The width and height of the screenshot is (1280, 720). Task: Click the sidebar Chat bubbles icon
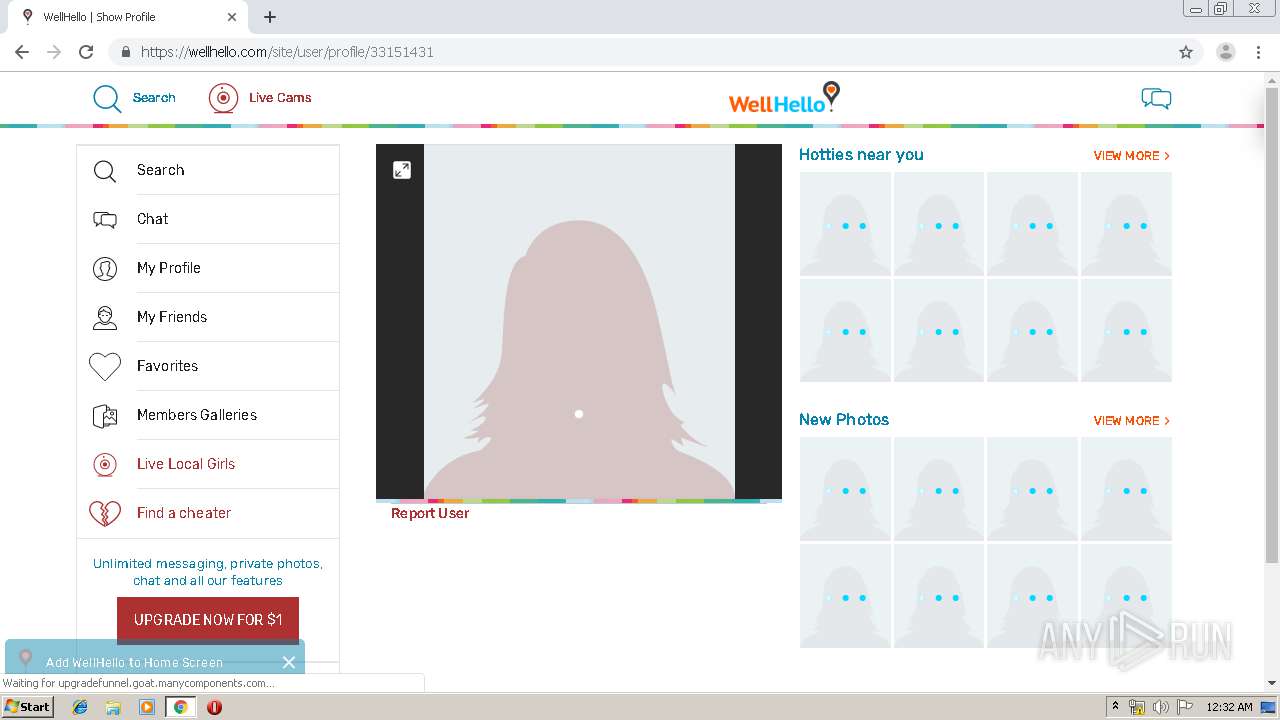tap(105, 220)
